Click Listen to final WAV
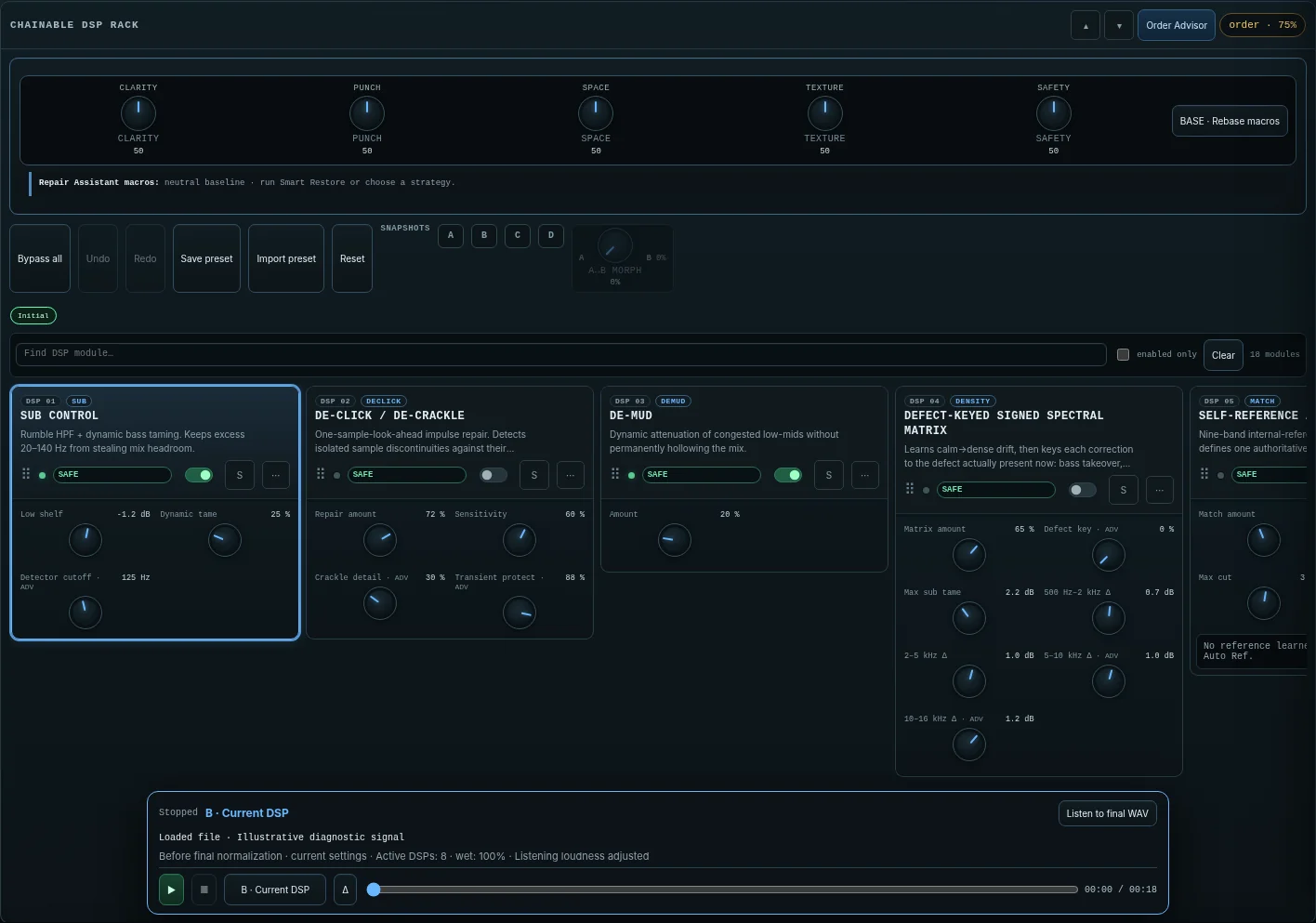 coord(1108,813)
